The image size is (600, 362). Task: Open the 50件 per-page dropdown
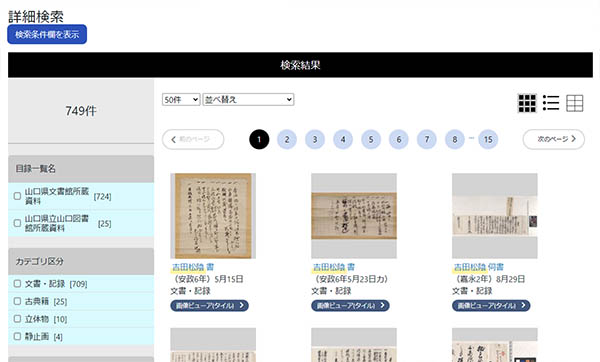pos(181,99)
